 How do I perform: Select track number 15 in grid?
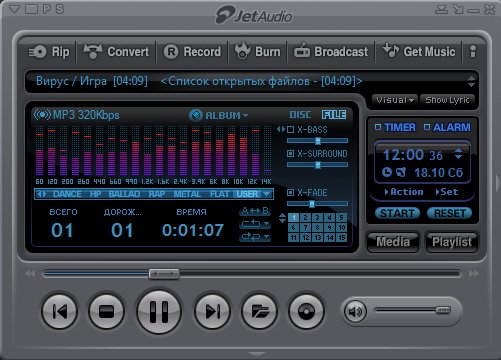tap(342, 237)
